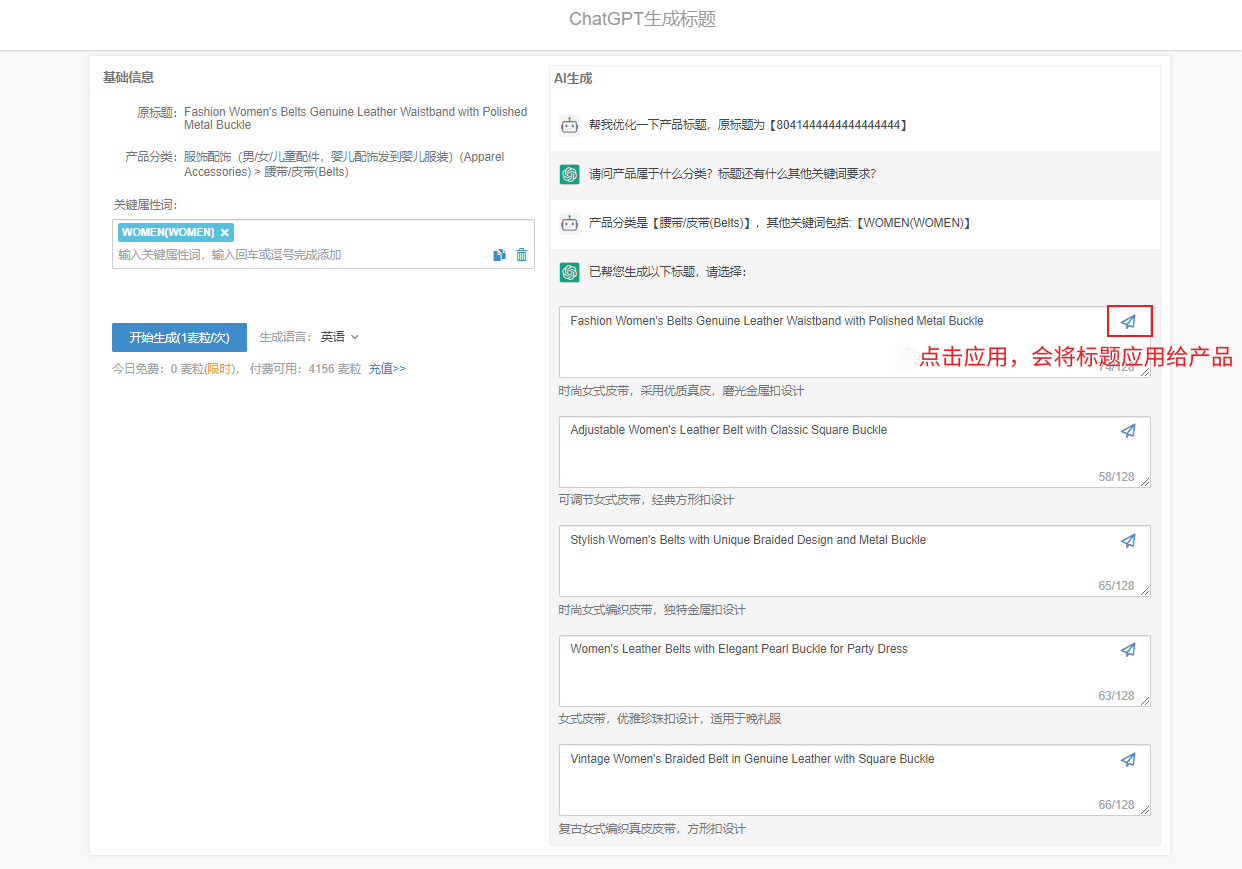Screen dimensions: 1242x869
Task: Apply the Adjustable Women's Leather Belt title
Action: point(1128,430)
